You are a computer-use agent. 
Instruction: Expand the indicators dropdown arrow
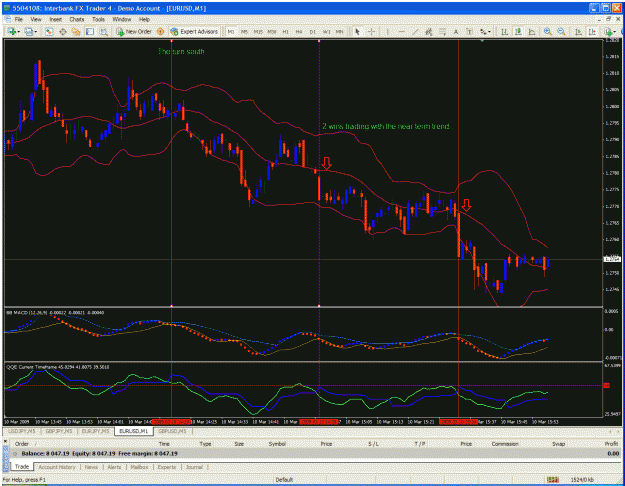click(615, 31)
